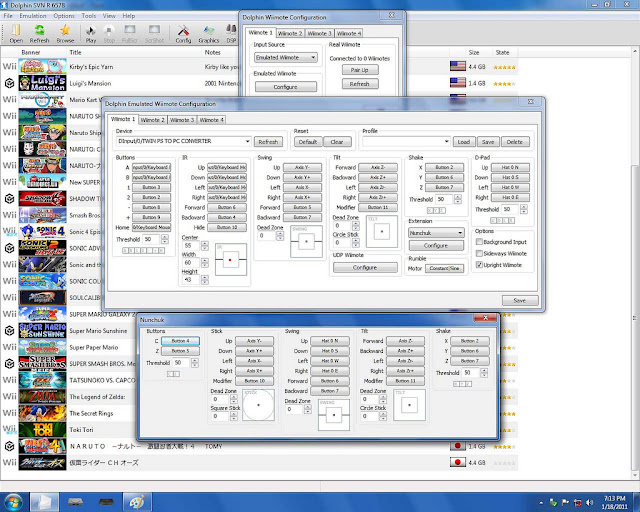Click the IR position preview box

[231, 260]
